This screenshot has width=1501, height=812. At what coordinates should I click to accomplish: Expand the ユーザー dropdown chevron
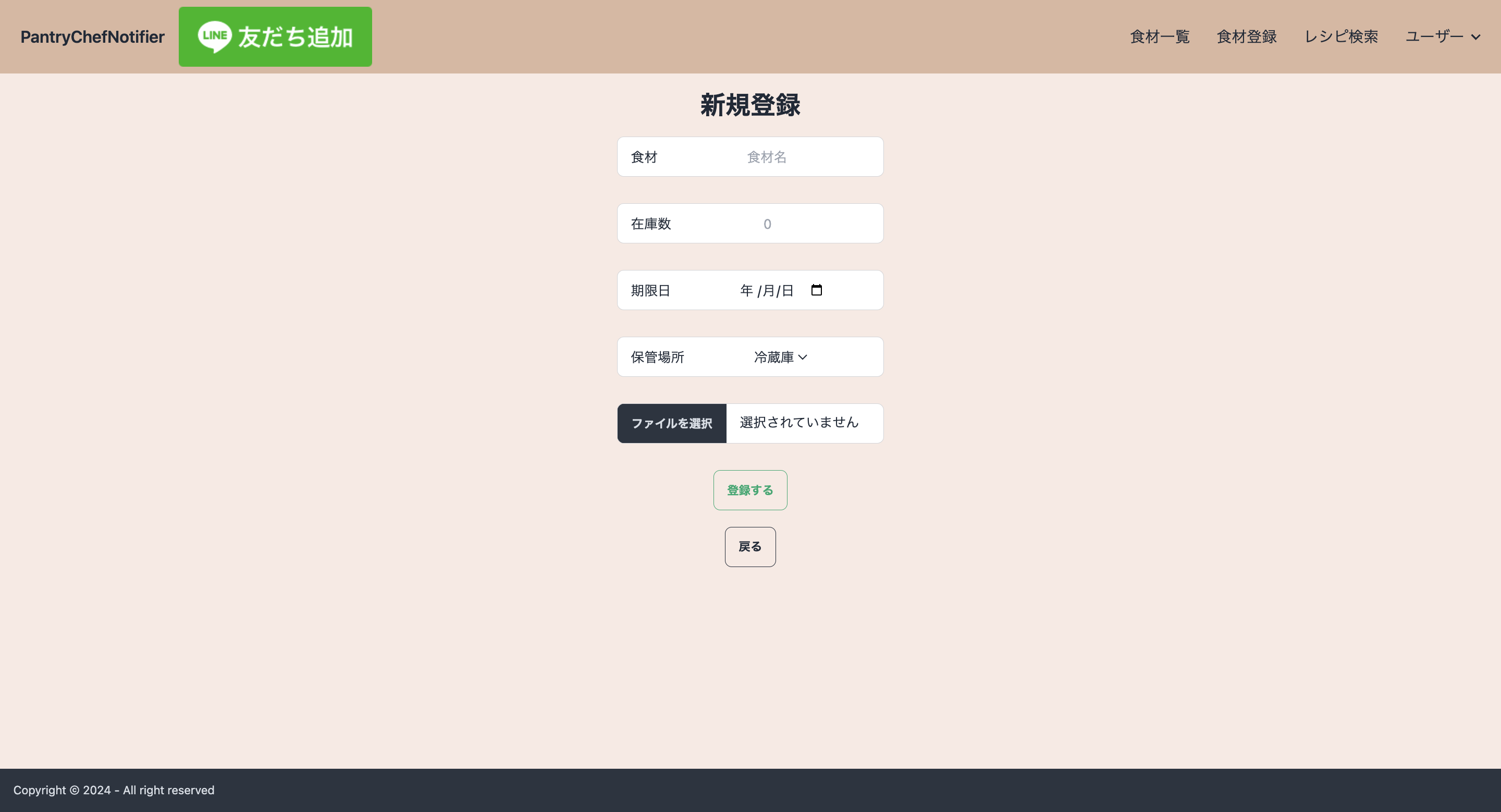click(x=1475, y=38)
